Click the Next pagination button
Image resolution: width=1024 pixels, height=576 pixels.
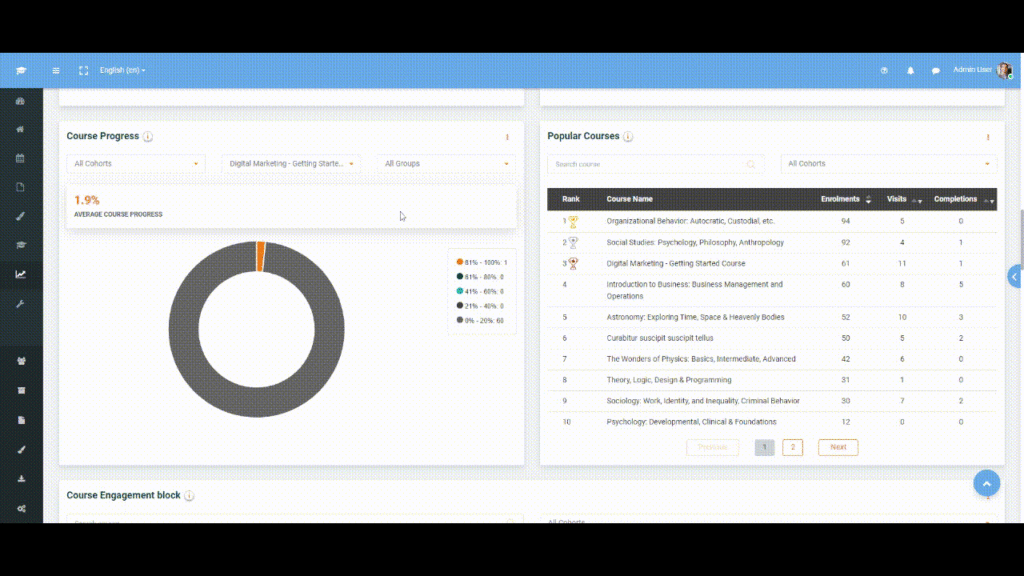coord(838,447)
